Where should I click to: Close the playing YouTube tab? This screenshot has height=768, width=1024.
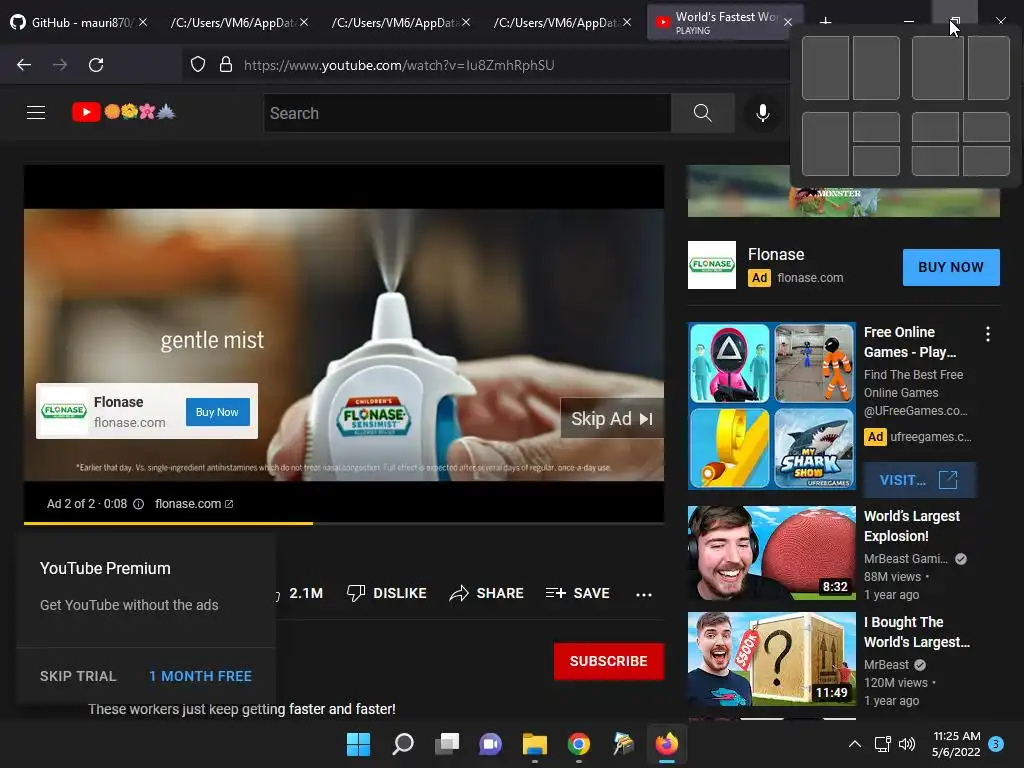(788, 22)
